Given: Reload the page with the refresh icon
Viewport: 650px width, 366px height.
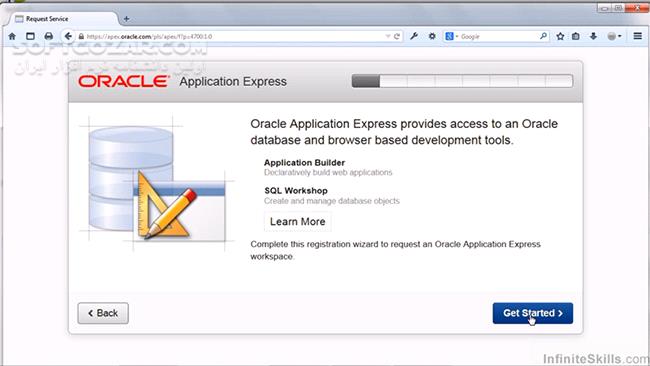Looking at the screenshot, I should point(397,36).
